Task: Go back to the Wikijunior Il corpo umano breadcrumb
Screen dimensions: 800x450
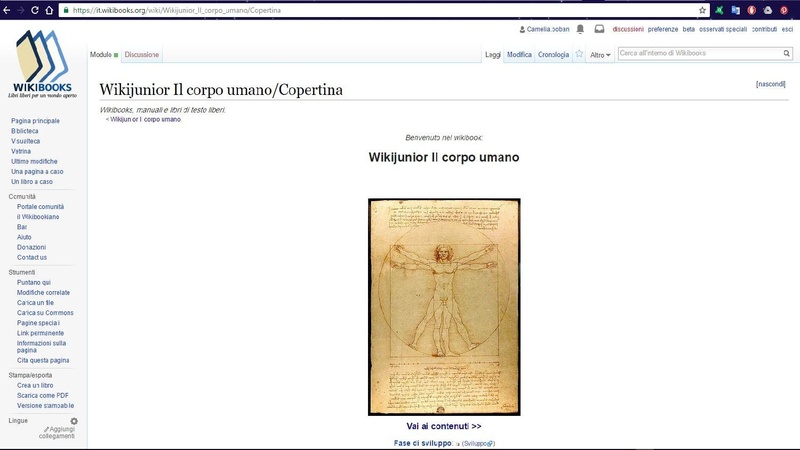Action: coord(145,119)
